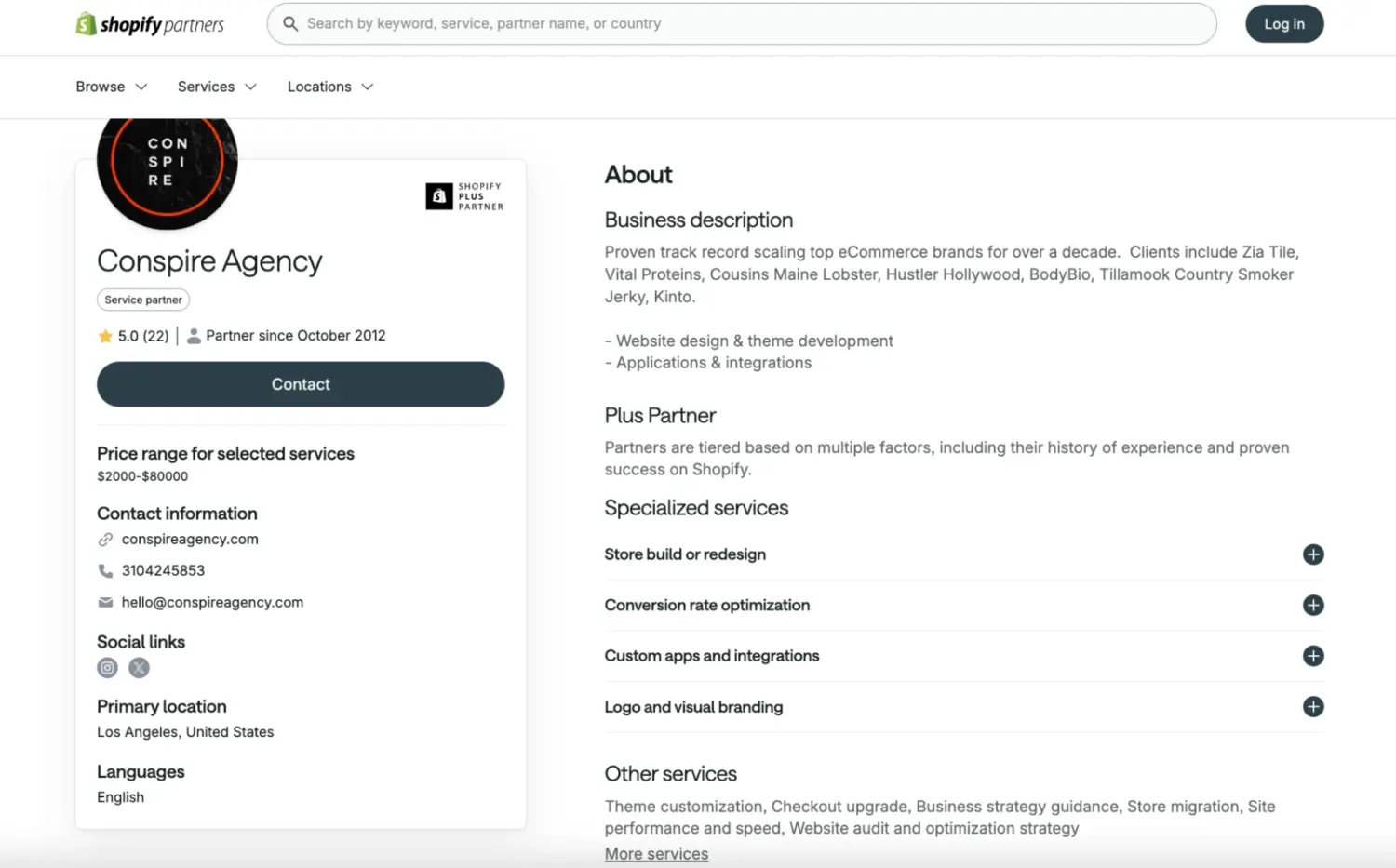
Task: Open the Services menu
Action: coord(216,87)
